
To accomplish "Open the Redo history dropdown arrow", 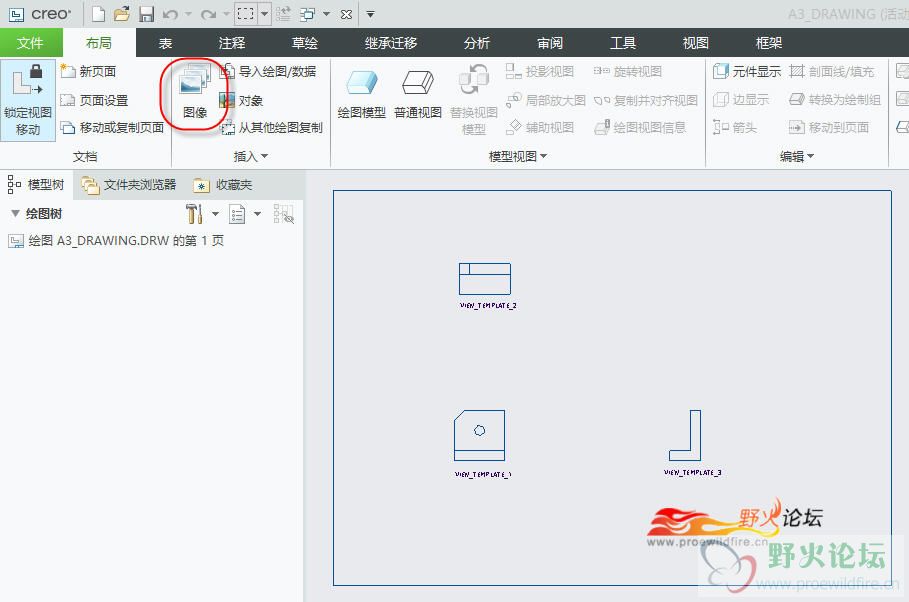I will (227, 14).
